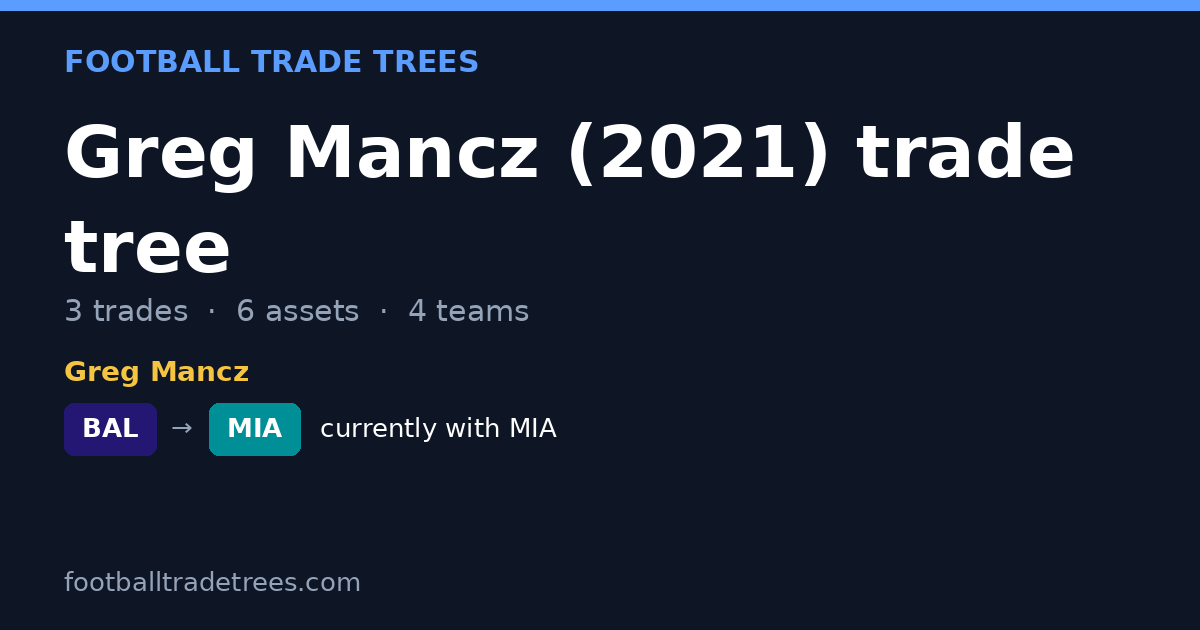Open the footballtradetrees.com link
1200x630 pixels.
tap(212, 583)
